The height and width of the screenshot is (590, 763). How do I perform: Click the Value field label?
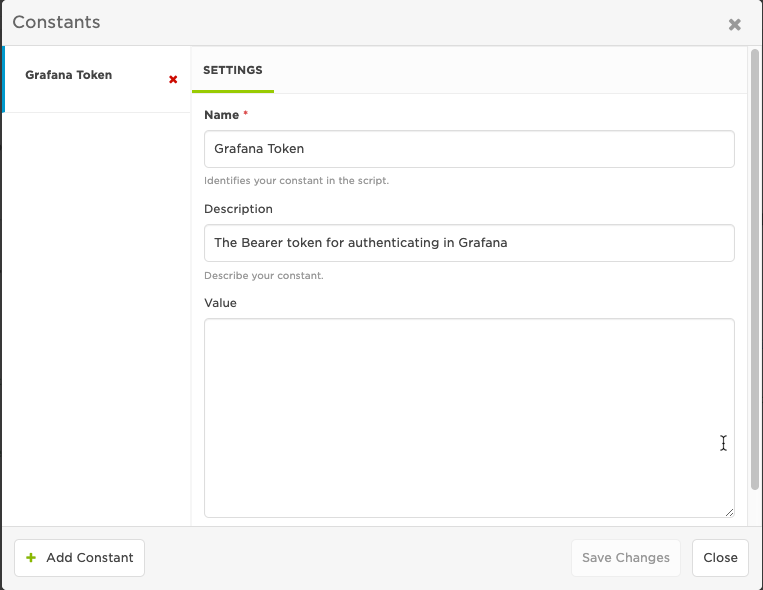220,302
